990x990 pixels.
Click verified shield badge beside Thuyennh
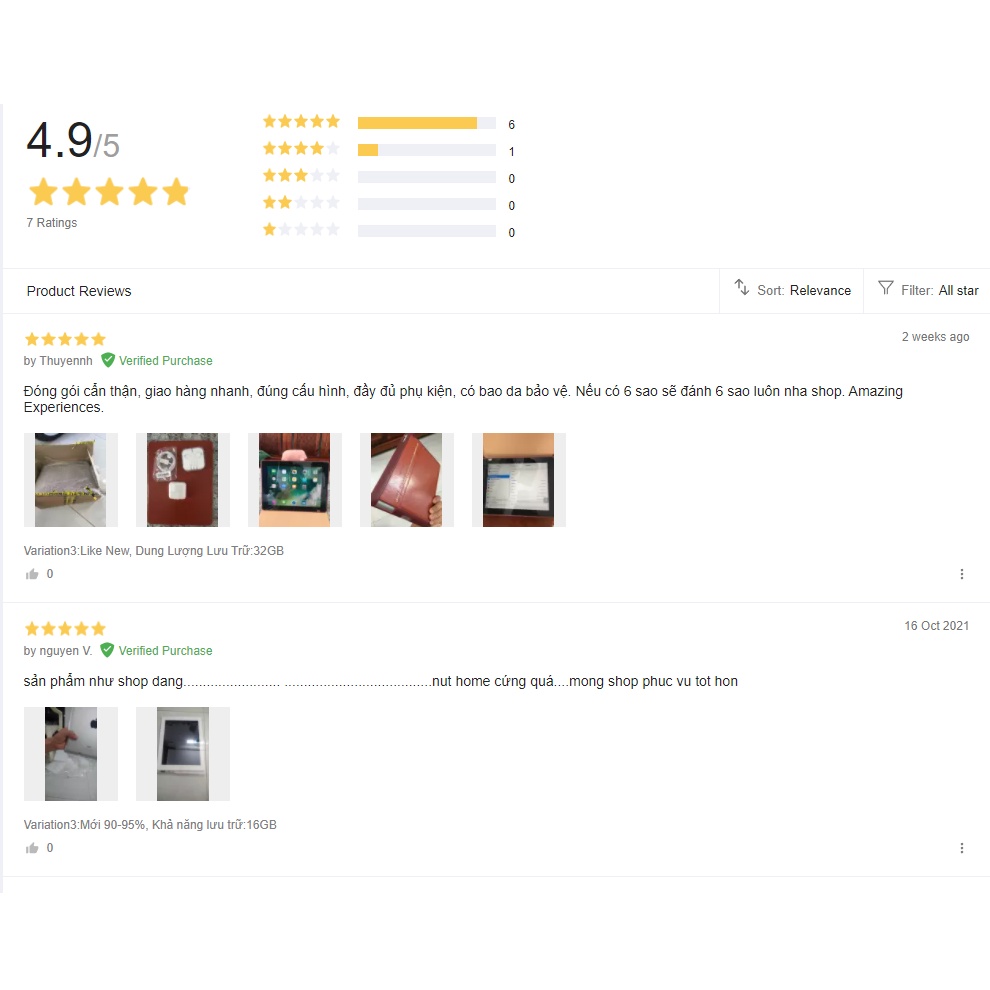tap(108, 360)
